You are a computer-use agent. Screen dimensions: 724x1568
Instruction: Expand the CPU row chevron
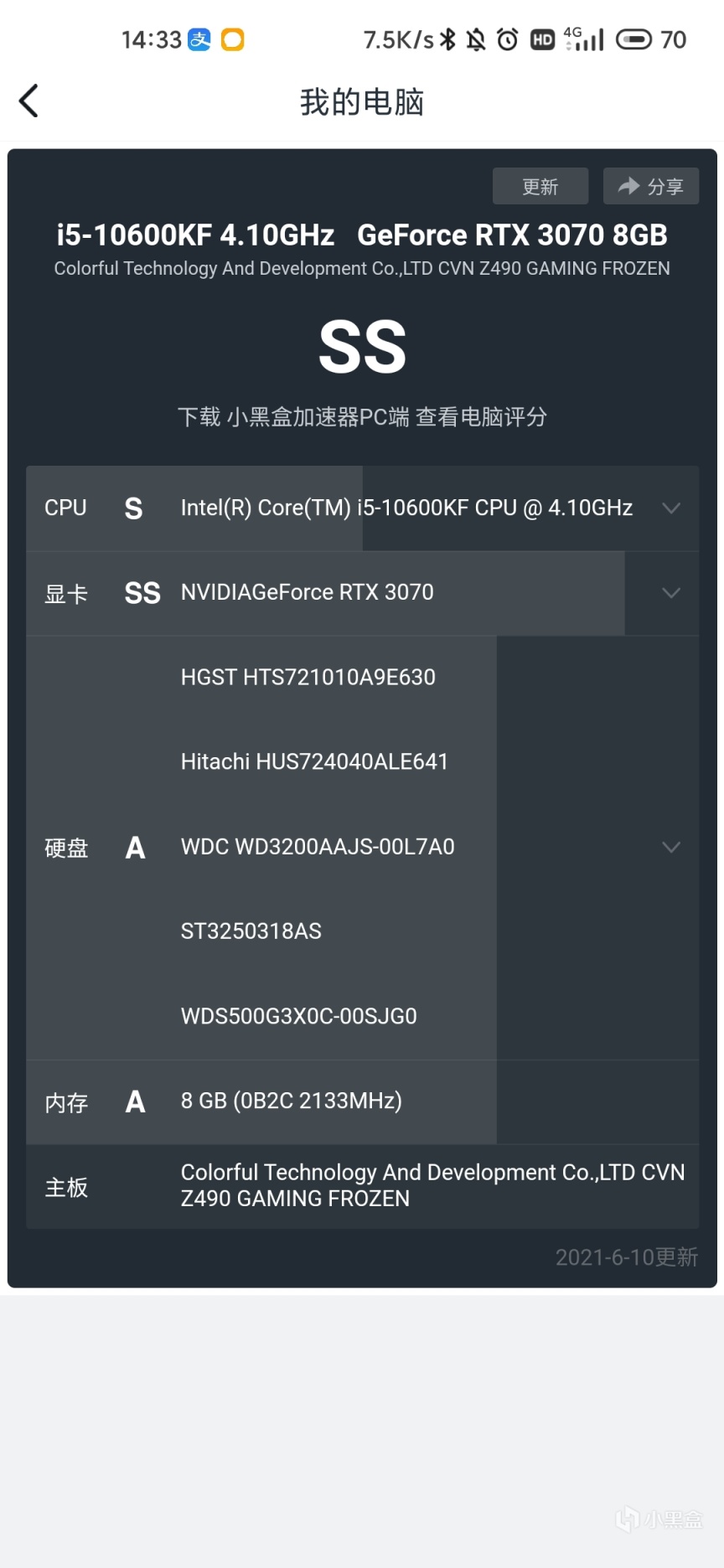(x=670, y=508)
